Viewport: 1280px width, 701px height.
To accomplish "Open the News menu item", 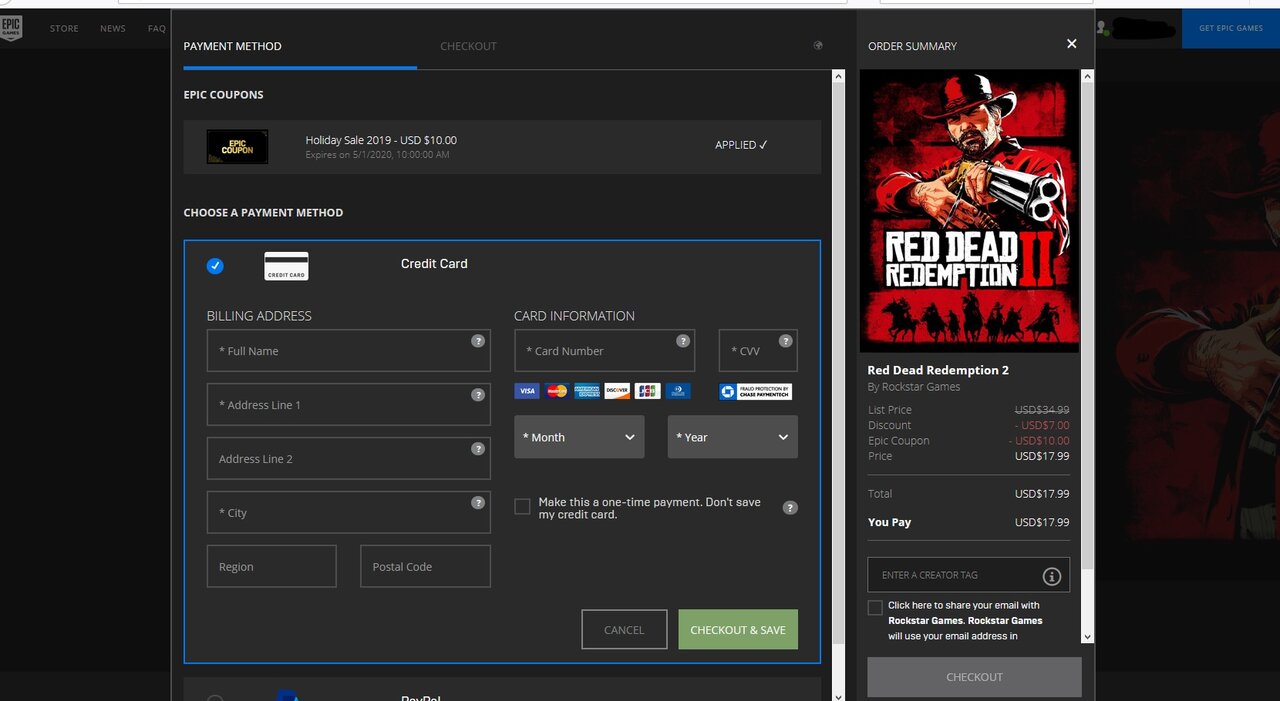I will tap(113, 28).
